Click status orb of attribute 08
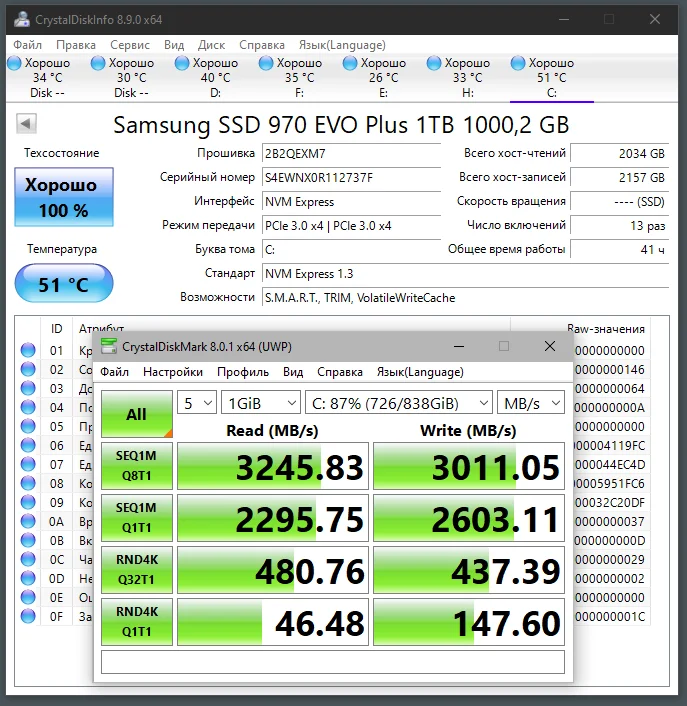The width and height of the screenshot is (687, 706). 28,483
